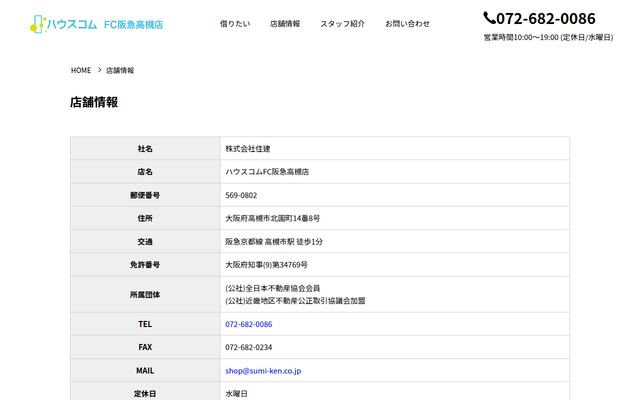Image resolution: width=640 pixels, height=400 pixels.
Task: Click the MAIL row label
Action: click(145, 371)
